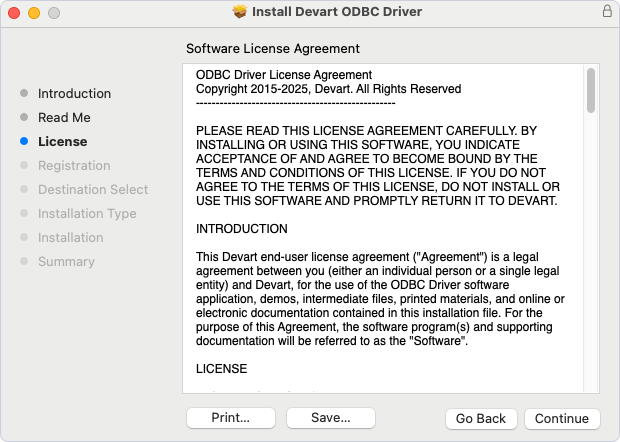Click the window title 'Install Devart ODBC Driver'
Screen dimensions: 620x442
point(337,11)
